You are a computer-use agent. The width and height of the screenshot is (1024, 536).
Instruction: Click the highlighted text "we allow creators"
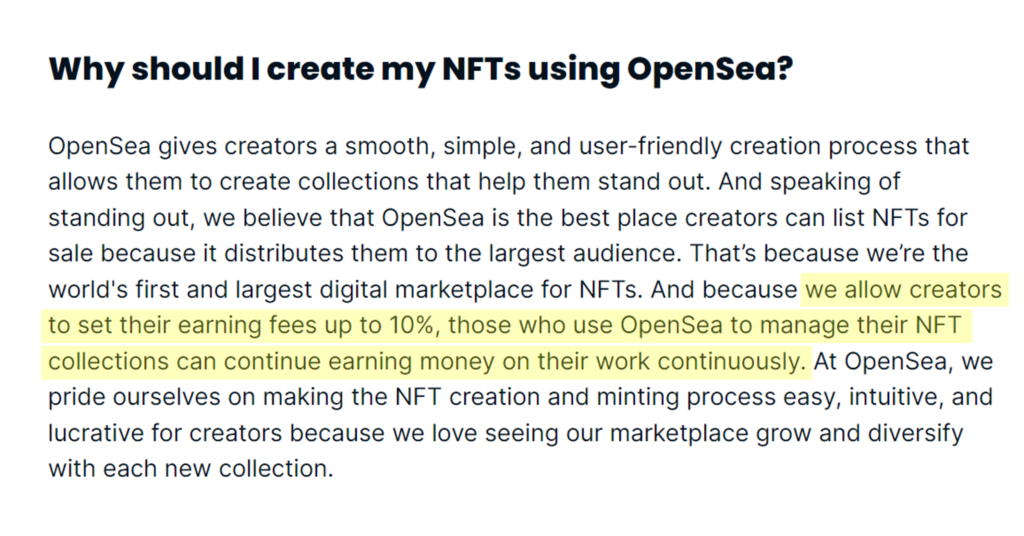pyautogui.click(x=903, y=290)
